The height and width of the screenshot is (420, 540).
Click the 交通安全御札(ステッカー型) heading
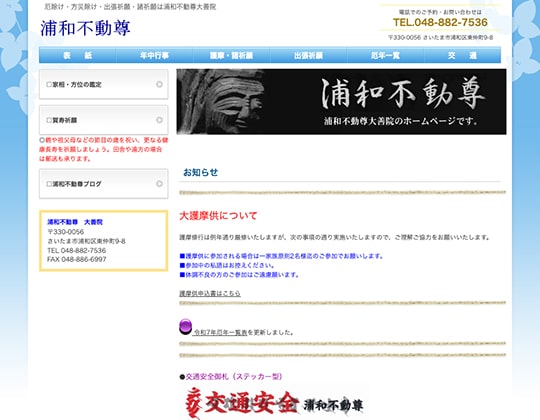(234, 377)
